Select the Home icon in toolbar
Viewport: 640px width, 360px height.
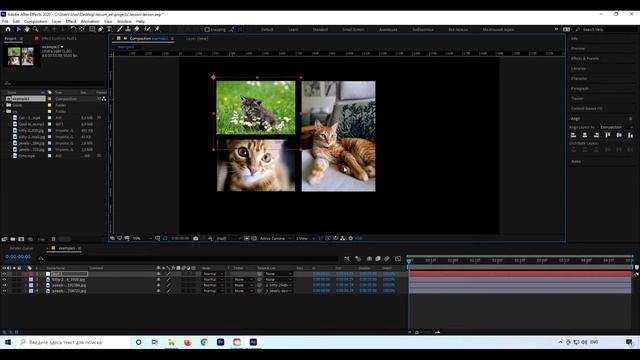pyautogui.click(x=8, y=29)
